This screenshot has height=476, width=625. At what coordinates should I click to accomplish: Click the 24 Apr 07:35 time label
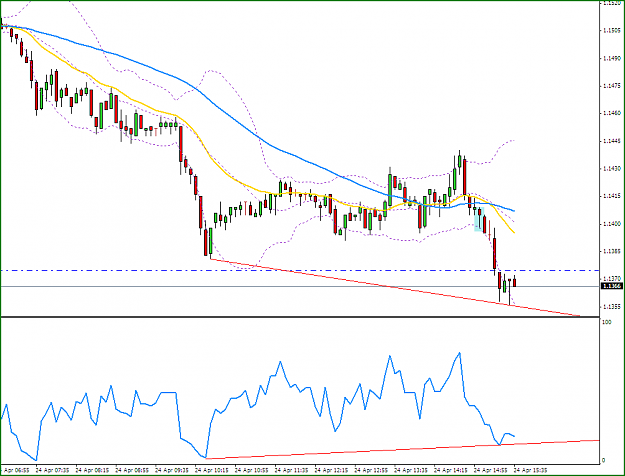pos(52,470)
